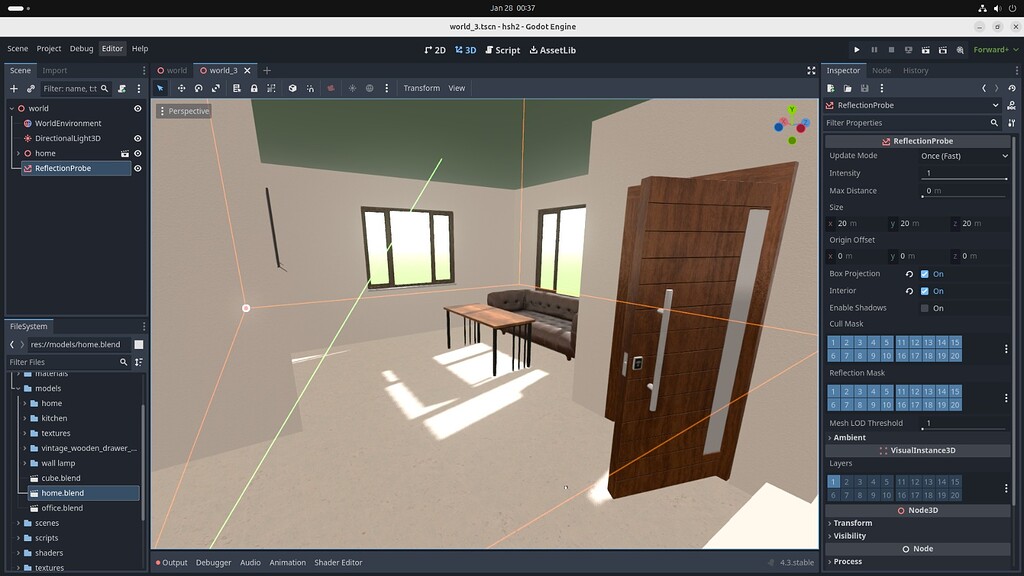
Task: Toggle visibility of DirectionalLight3D
Action: pos(137,138)
